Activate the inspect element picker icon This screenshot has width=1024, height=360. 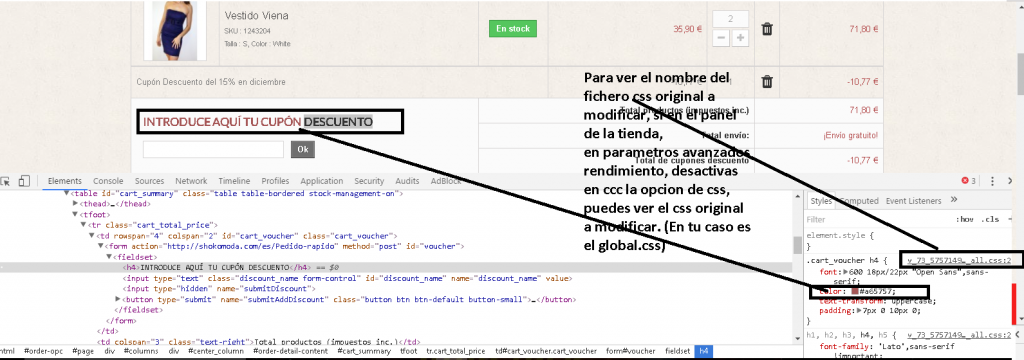click(x=6, y=181)
